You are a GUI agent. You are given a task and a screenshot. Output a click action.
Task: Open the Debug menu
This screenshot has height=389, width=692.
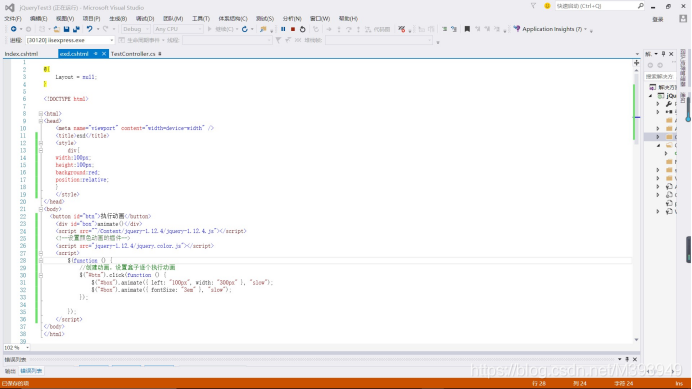[145, 19]
